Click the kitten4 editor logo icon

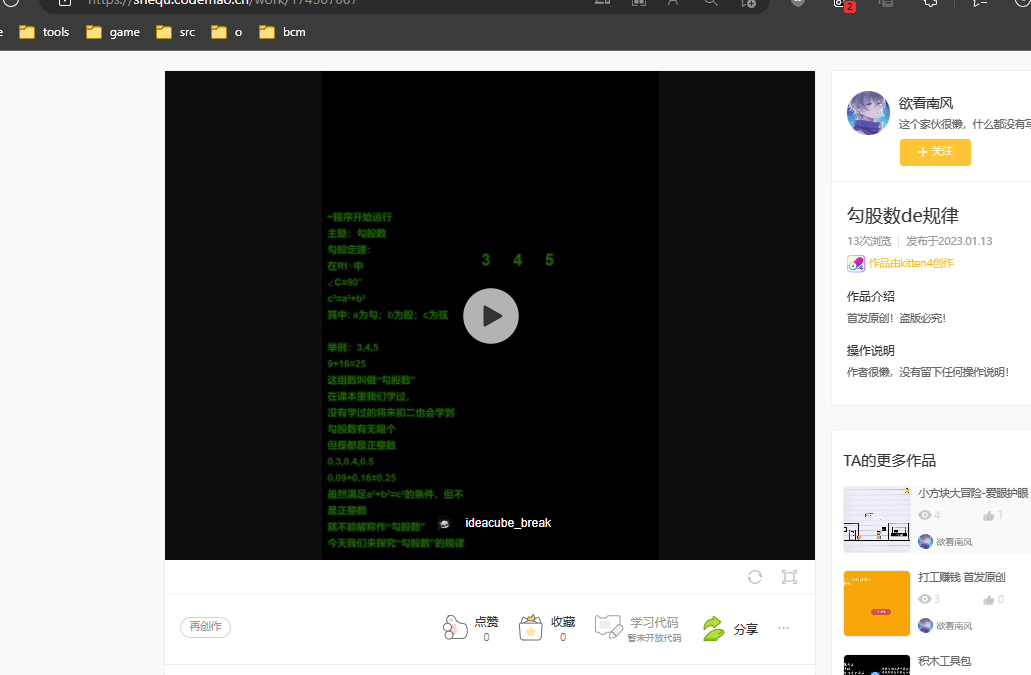coord(855,264)
